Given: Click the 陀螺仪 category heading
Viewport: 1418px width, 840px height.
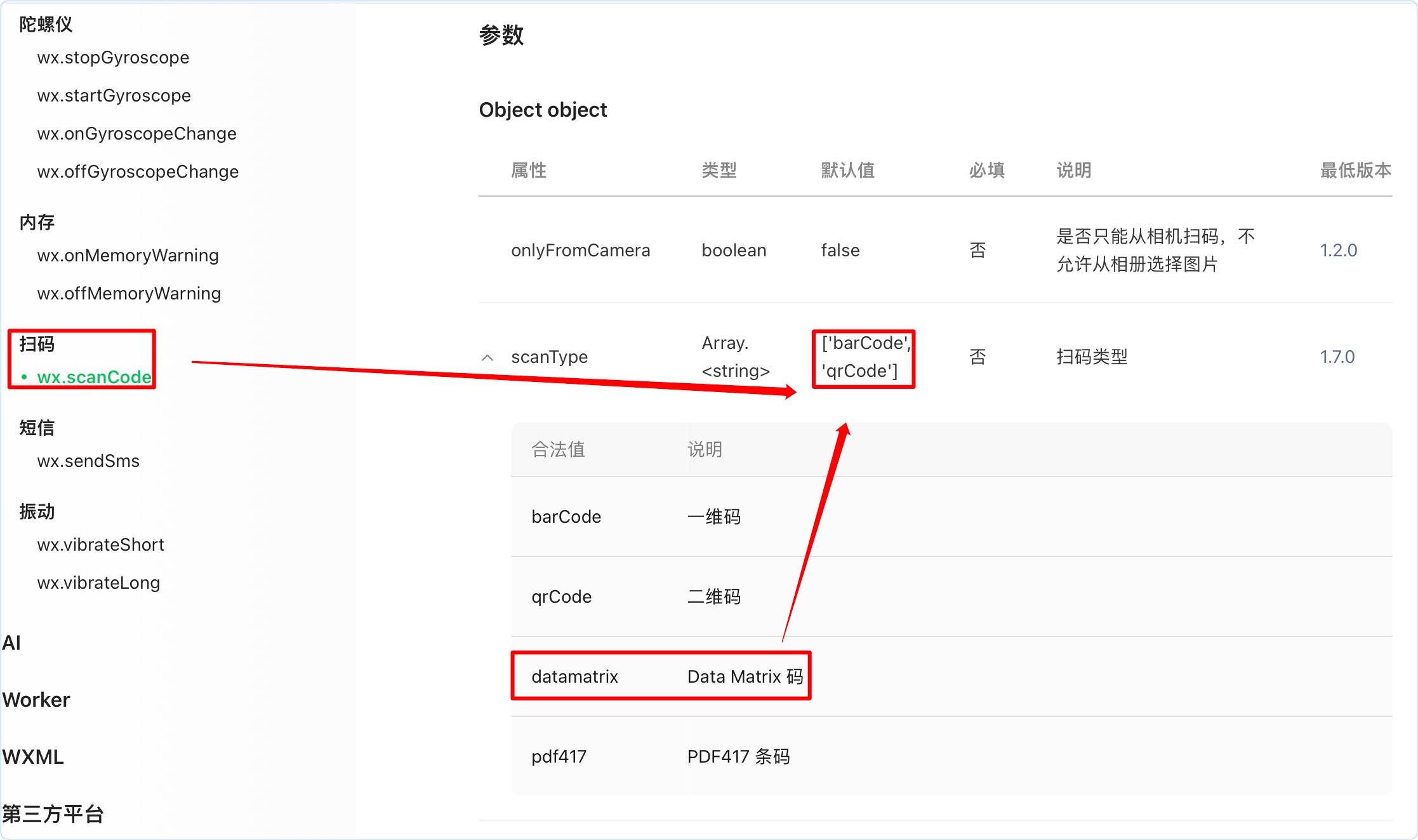Looking at the screenshot, I should click(46, 25).
